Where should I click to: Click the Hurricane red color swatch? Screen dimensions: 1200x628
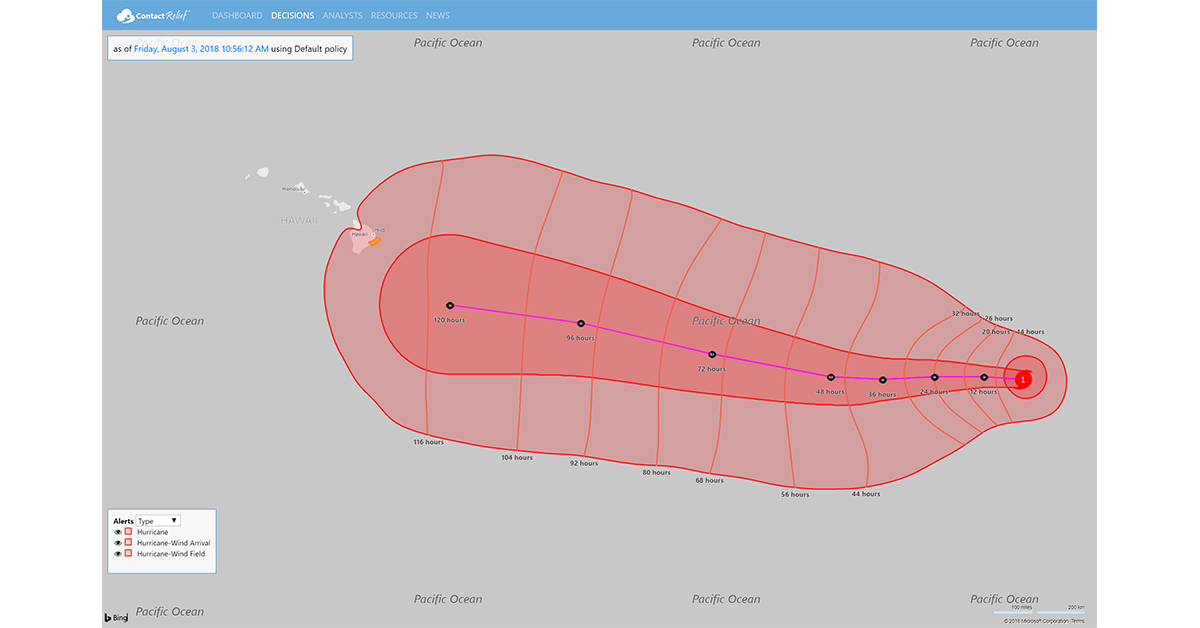tap(129, 532)
